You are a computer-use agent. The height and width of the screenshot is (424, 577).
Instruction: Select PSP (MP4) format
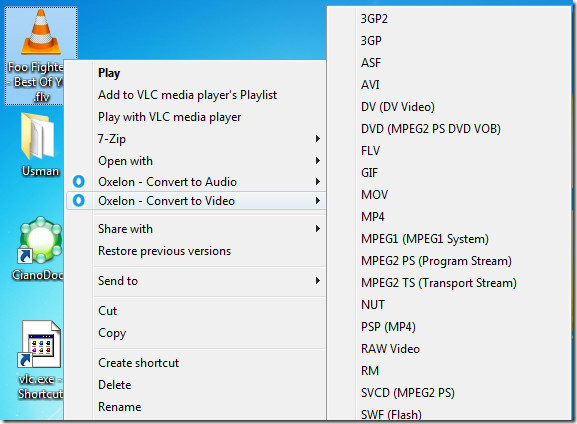(x=389, y=327)
